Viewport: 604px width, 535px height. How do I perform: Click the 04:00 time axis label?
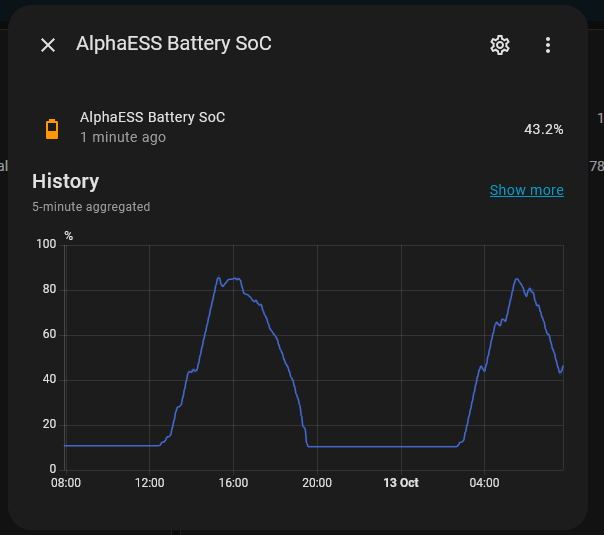485,483
